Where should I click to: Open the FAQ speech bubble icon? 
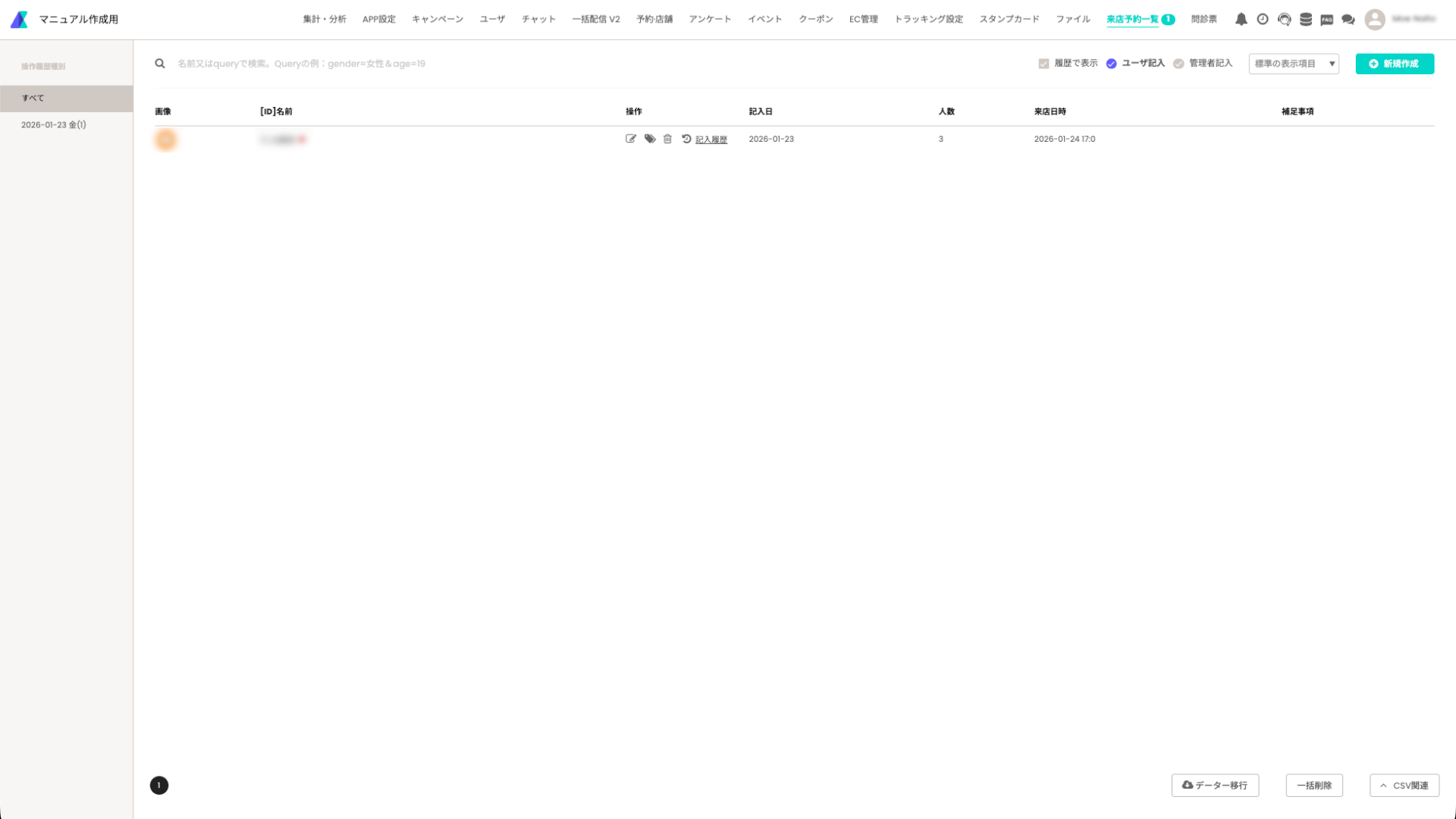coord(1326,20)
